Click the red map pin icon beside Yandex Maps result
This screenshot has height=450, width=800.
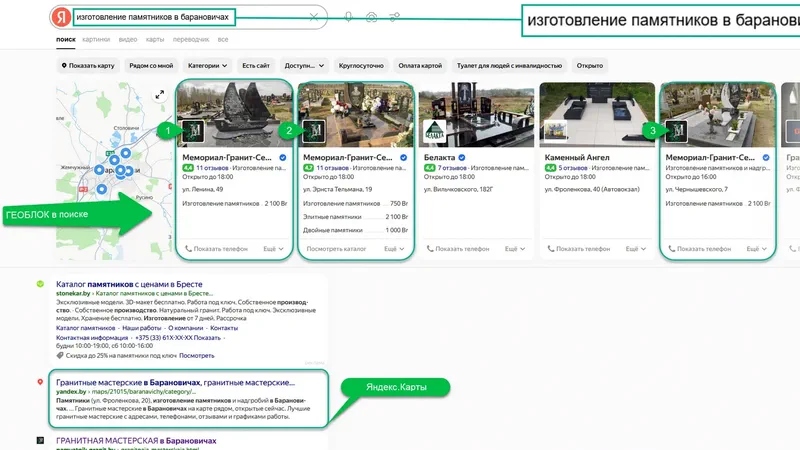[x=40, y=382]
